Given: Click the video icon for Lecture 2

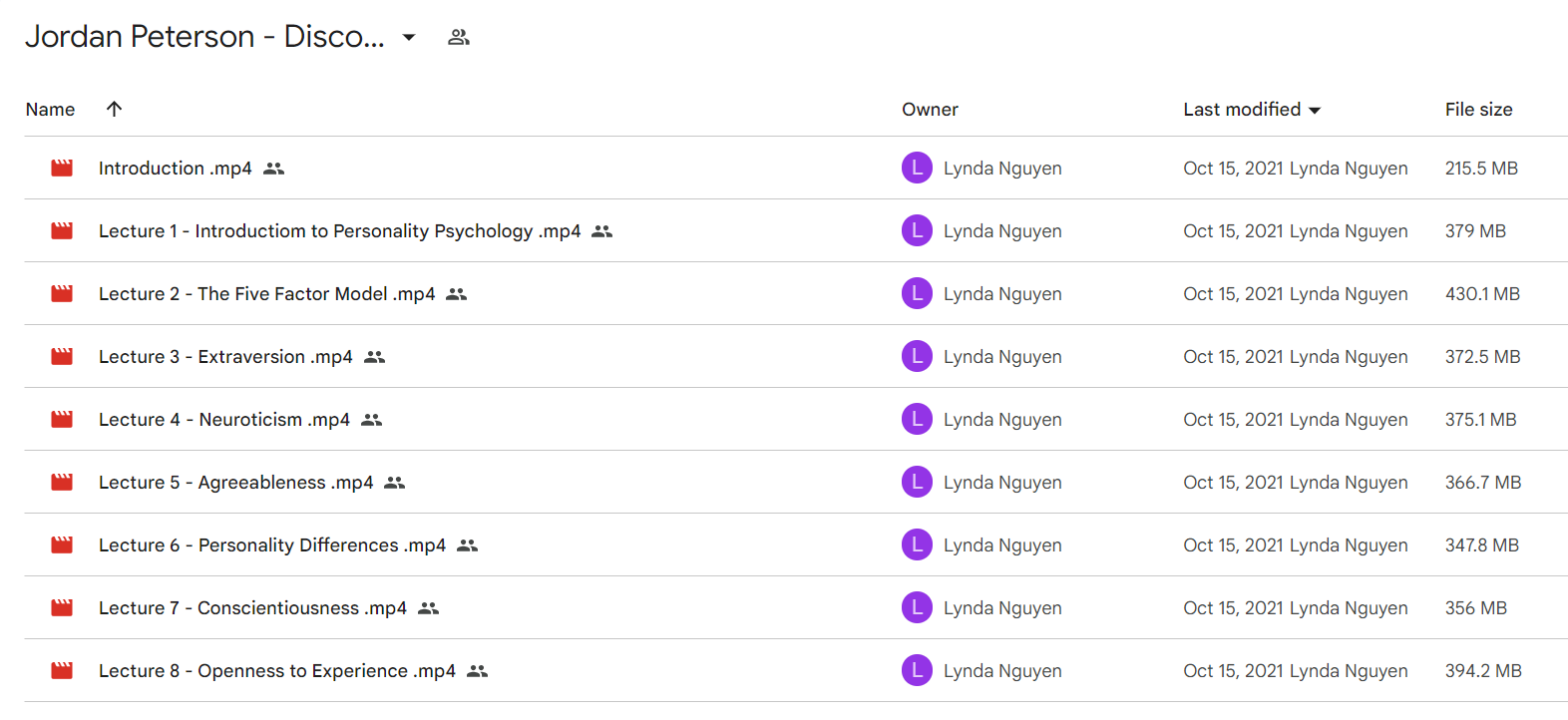Looking at the screenshot, I should point(62,293).
